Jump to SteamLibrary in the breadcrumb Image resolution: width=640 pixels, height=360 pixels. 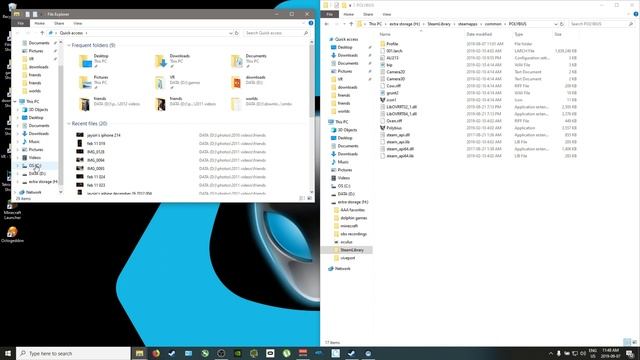point(439,24)
